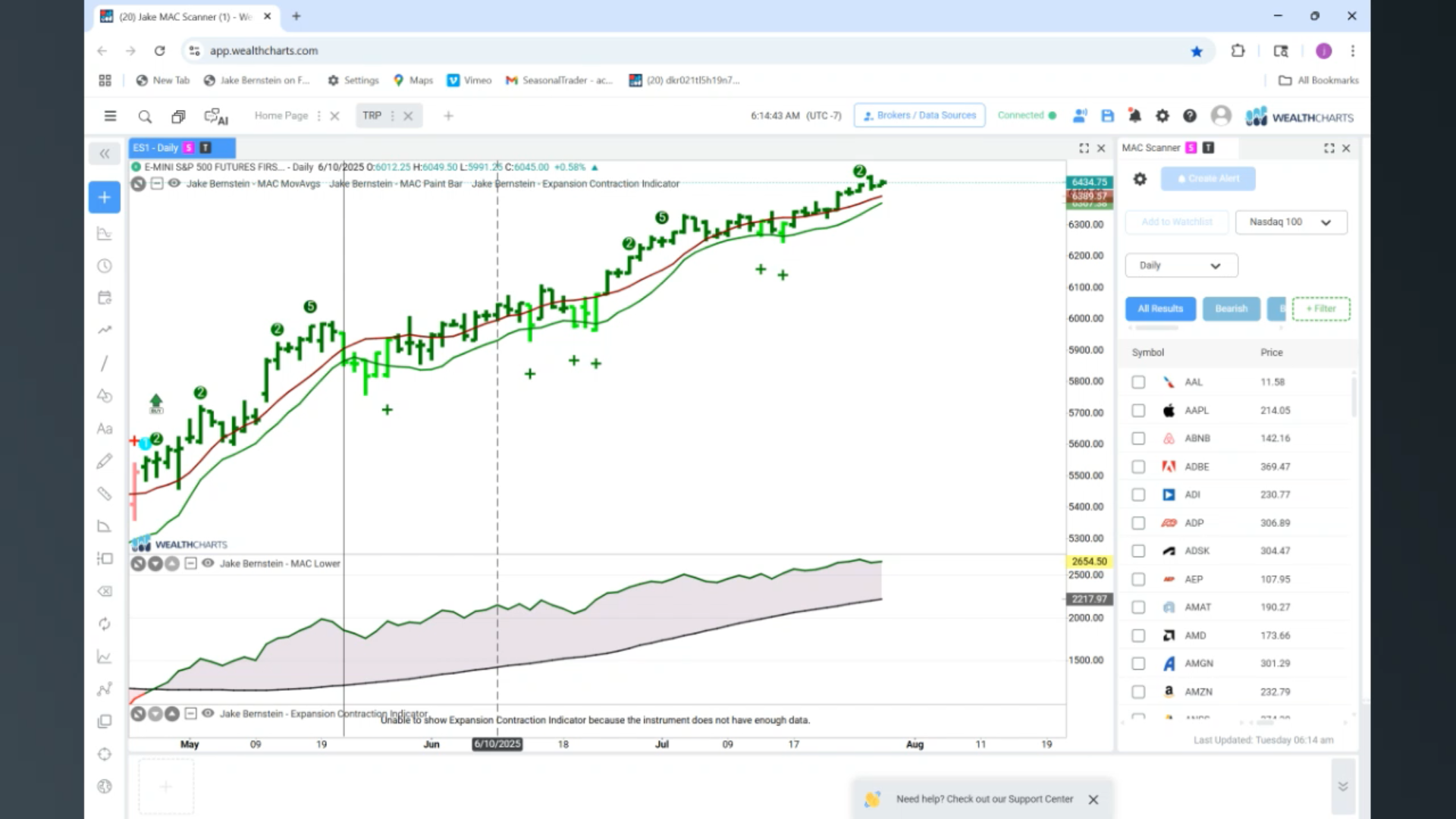Toggle visibility of MAC Lower indicator

click(208, 563)
